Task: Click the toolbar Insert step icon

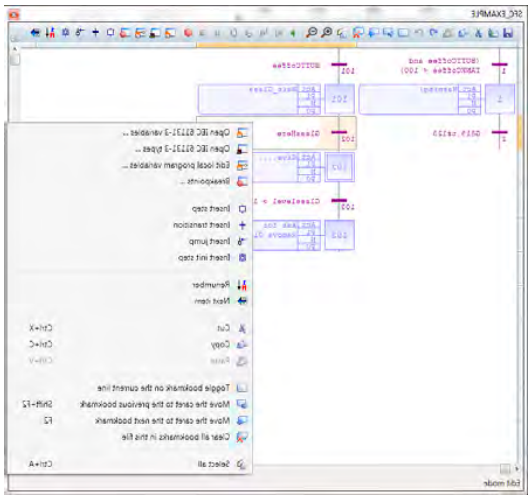Action: [x=111, y=33]
